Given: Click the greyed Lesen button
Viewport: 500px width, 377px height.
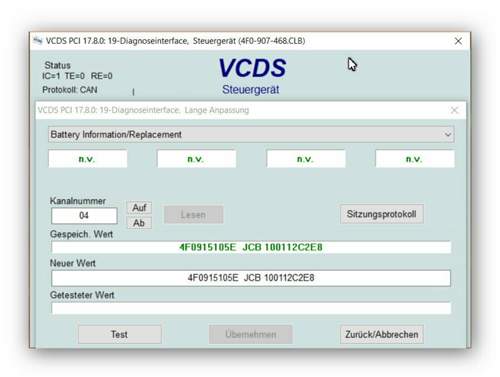Looking at the screenshot, I should [x=193, y=215].
